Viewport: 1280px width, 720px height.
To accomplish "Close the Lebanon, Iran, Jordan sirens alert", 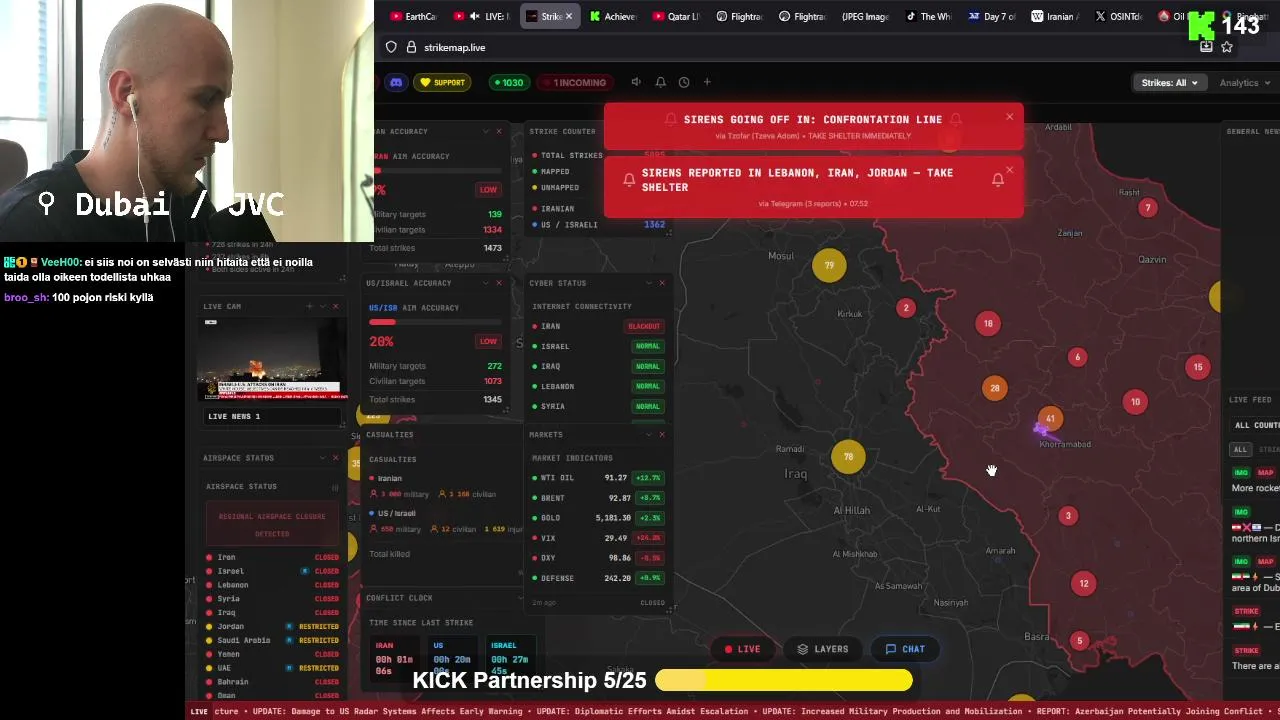I will [1010, 170].
